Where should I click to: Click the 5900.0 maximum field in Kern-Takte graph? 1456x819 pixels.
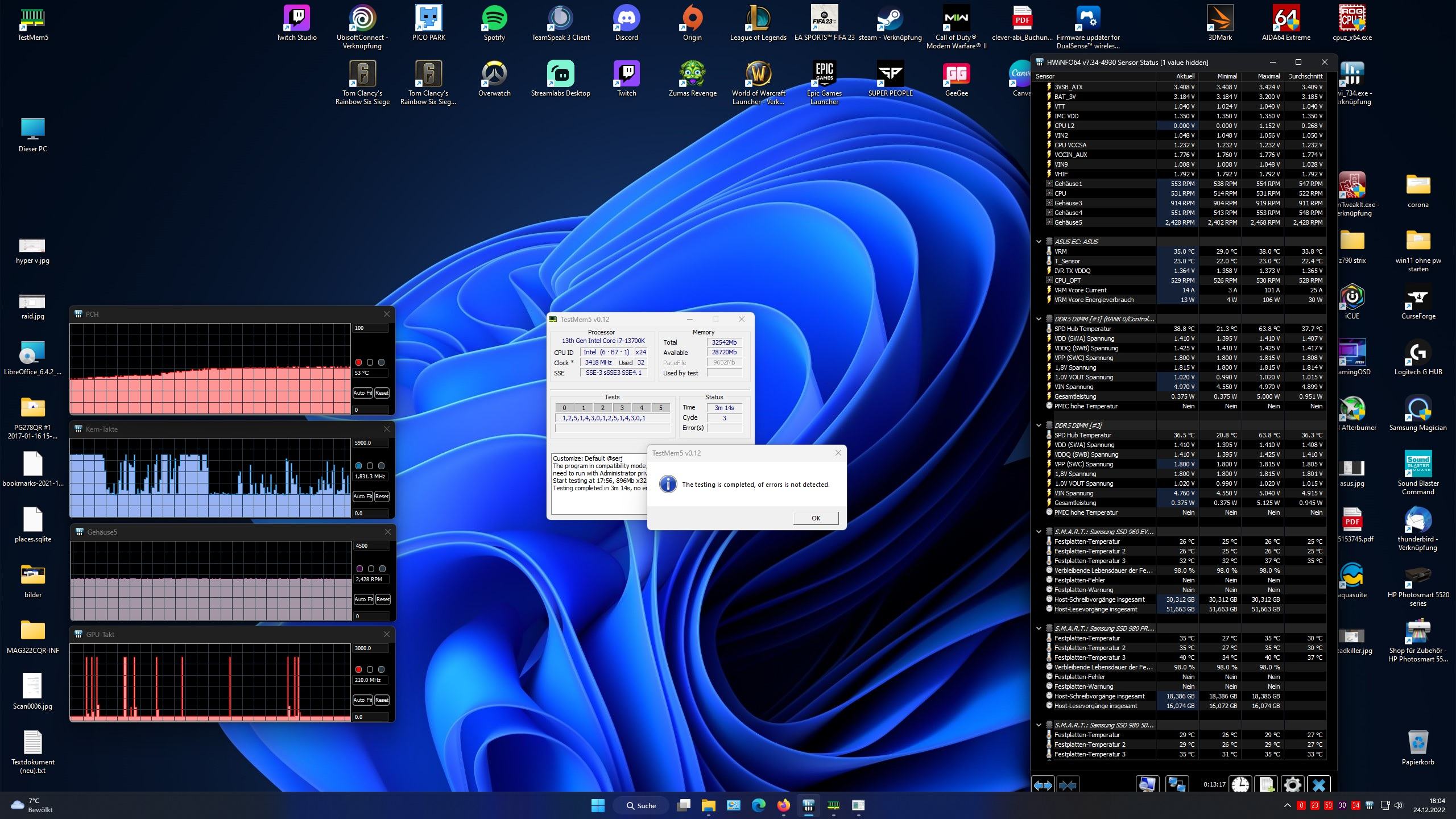pos(370,443)
